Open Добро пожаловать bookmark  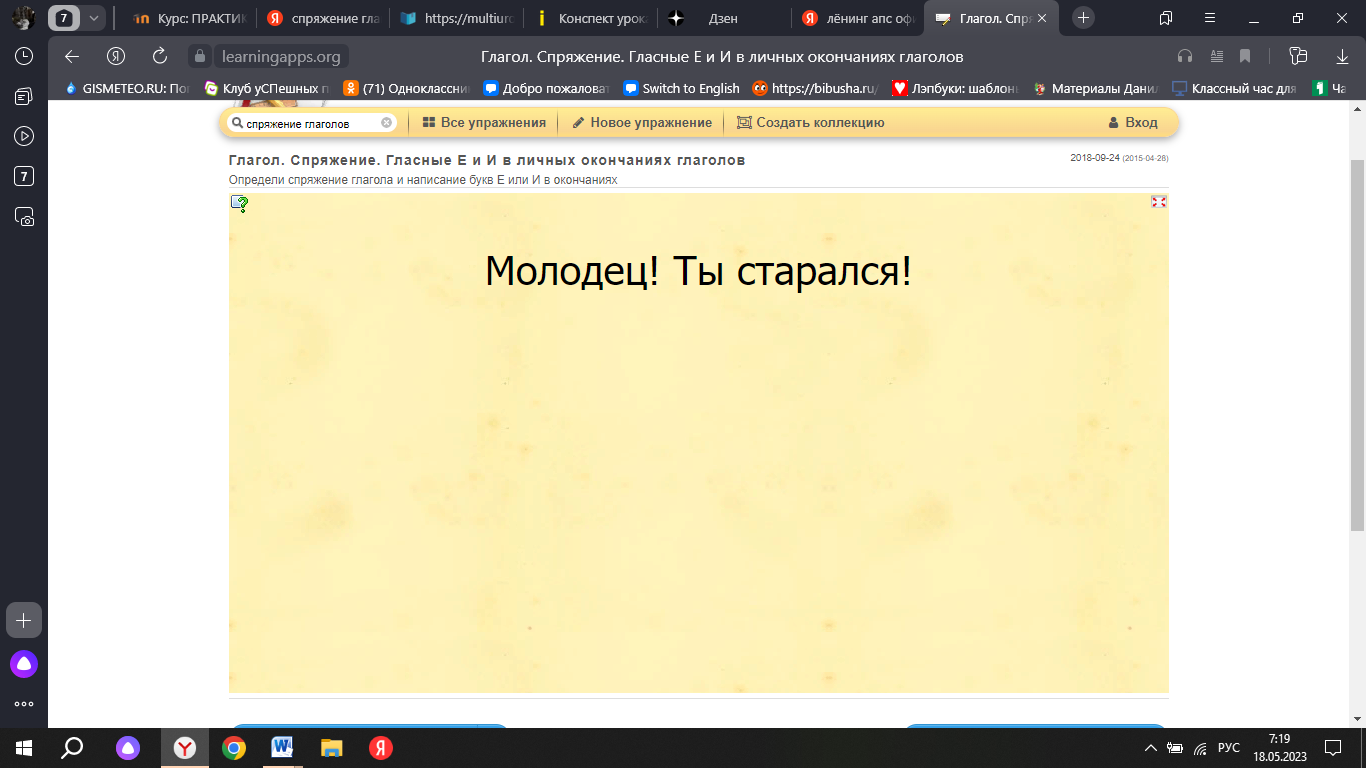point(546,88)
